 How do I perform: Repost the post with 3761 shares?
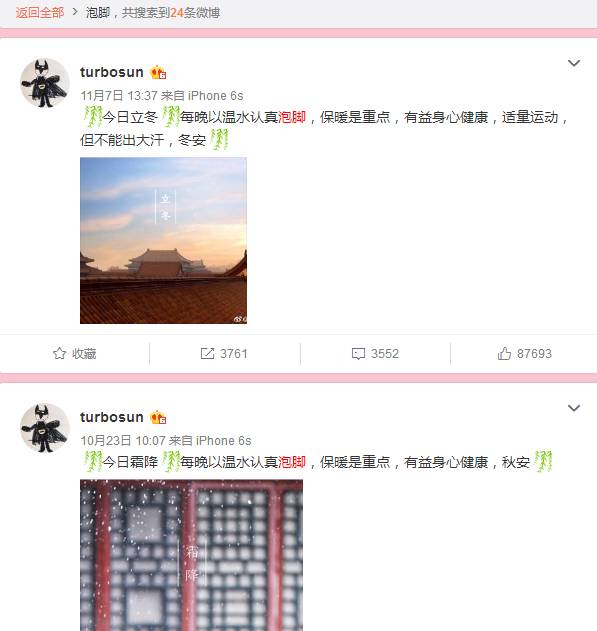click(x=224, y=354)
